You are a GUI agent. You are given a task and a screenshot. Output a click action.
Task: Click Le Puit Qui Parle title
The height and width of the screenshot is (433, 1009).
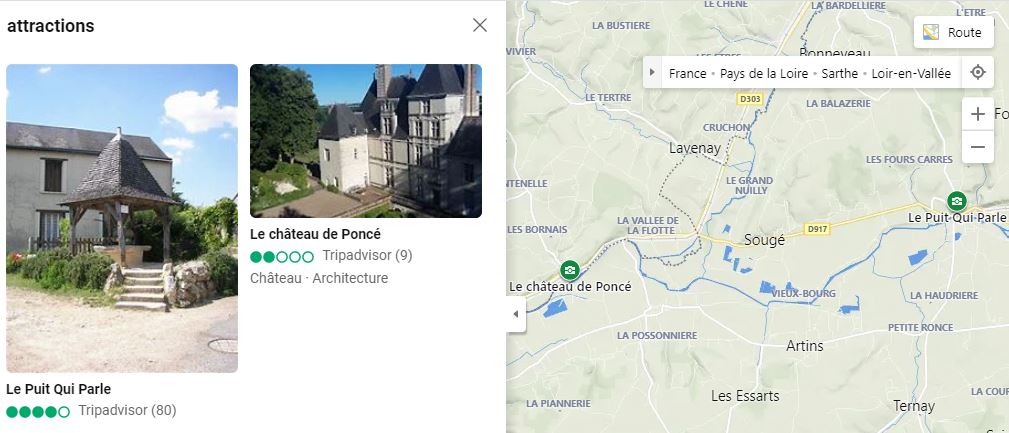(x=59, y=389)
